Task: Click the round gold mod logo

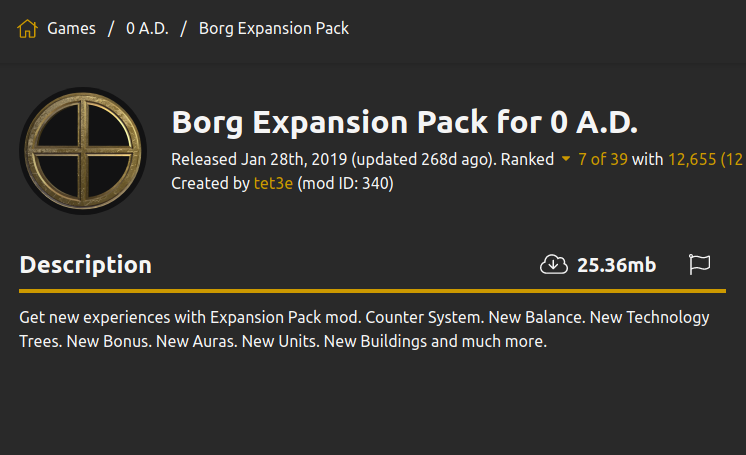Action: point(83,151)
